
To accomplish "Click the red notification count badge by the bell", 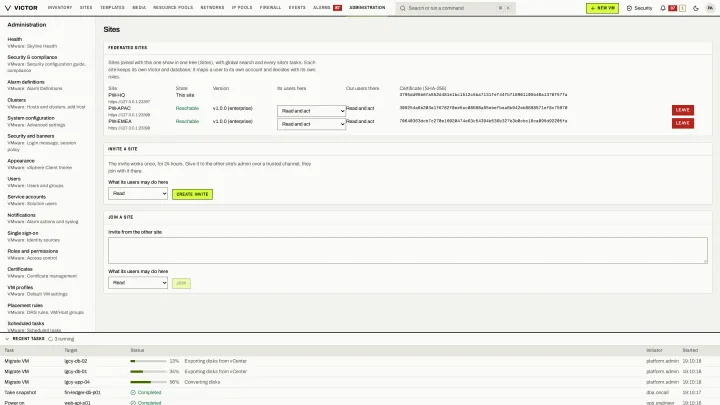I will [x=673, y=8].
